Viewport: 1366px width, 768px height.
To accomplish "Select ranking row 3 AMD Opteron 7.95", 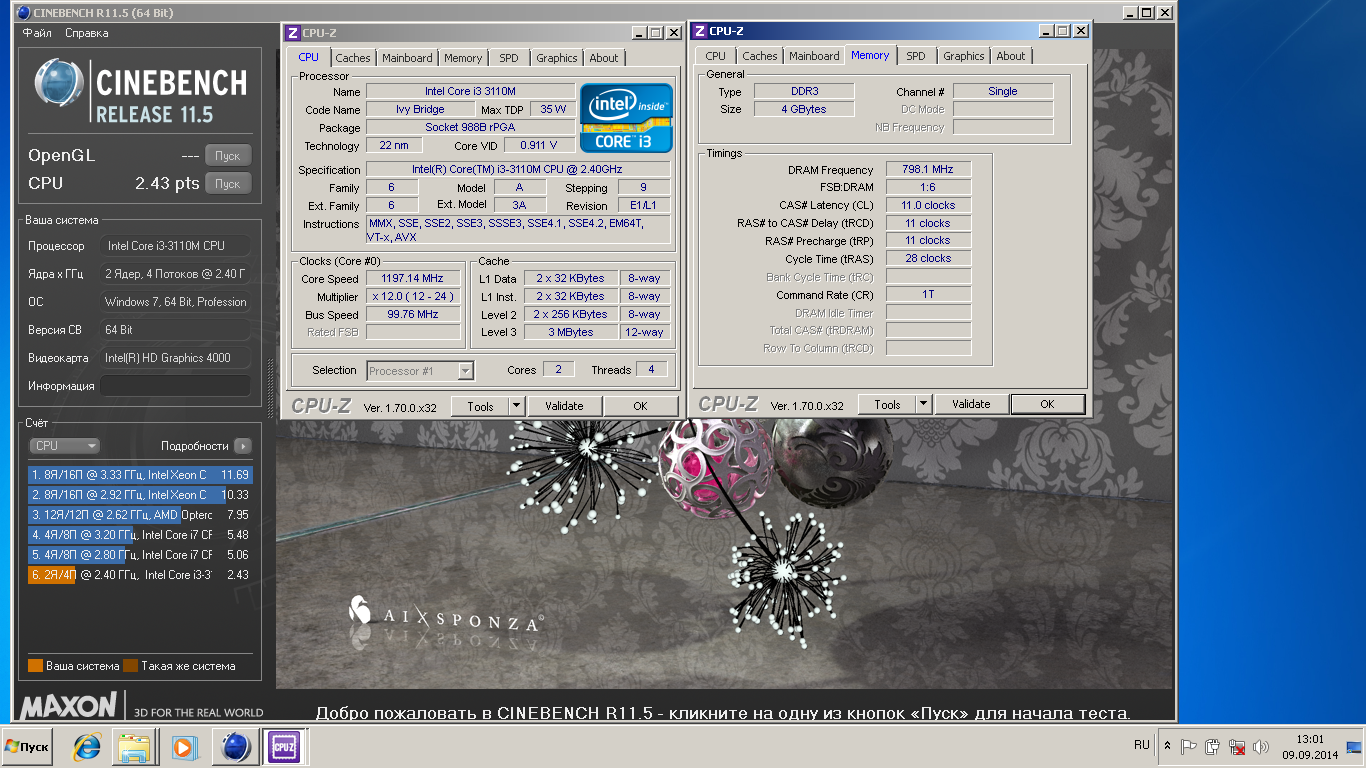I will [x=140, y=515].
